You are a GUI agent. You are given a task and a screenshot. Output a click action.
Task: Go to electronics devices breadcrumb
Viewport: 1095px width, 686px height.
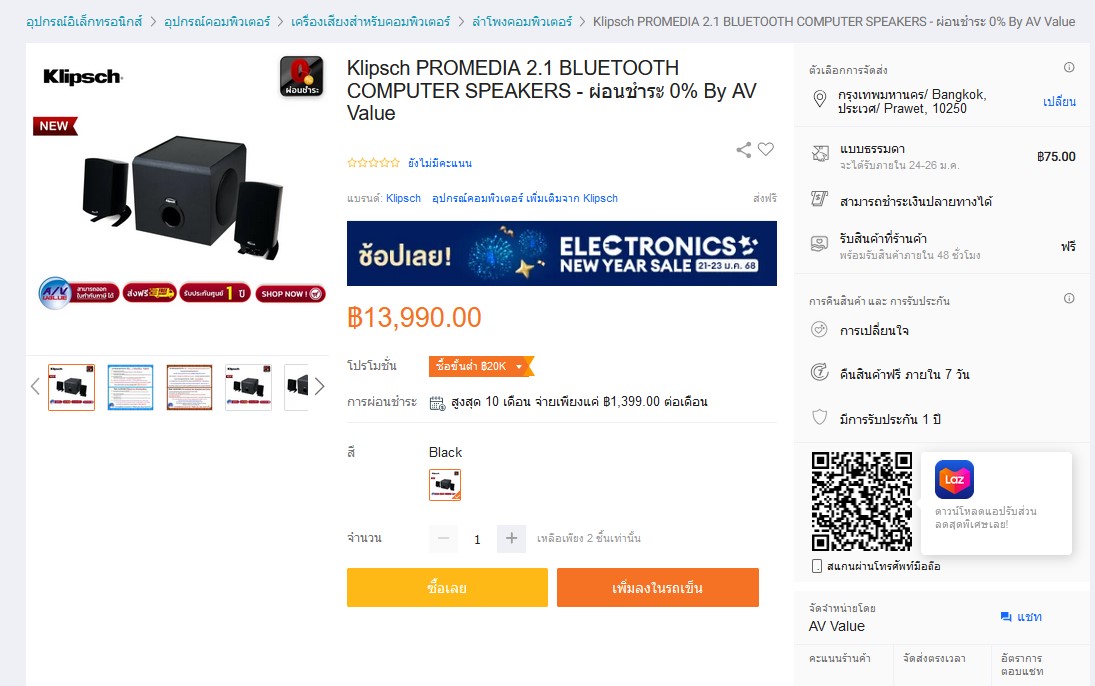(84, 22)
